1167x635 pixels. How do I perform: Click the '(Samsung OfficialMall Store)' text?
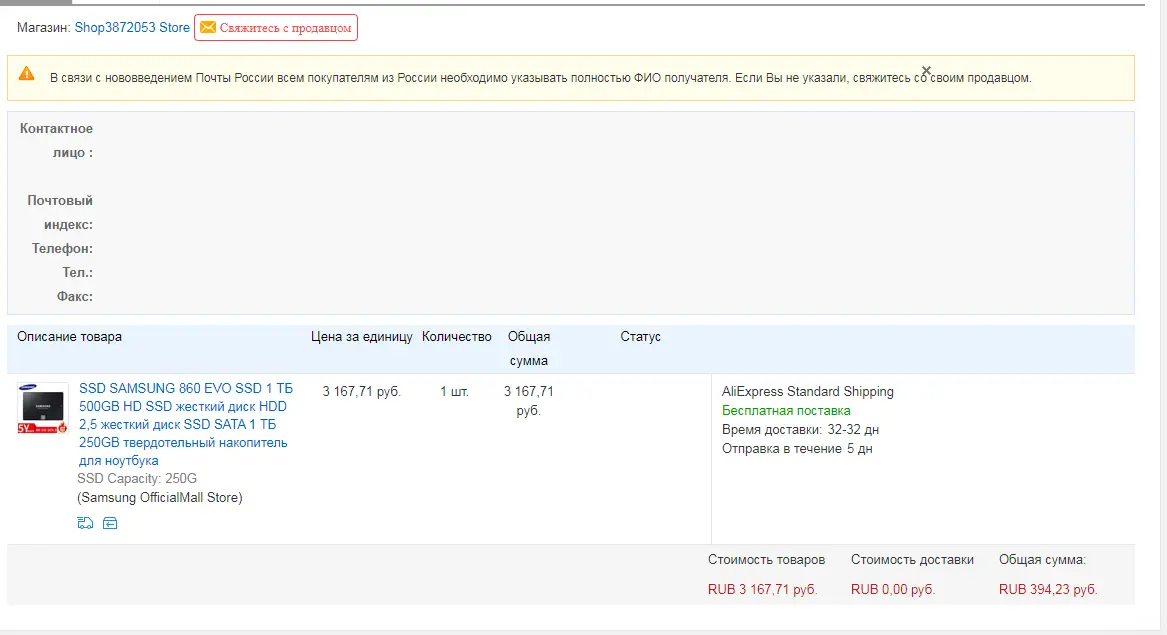coord(160,497)
